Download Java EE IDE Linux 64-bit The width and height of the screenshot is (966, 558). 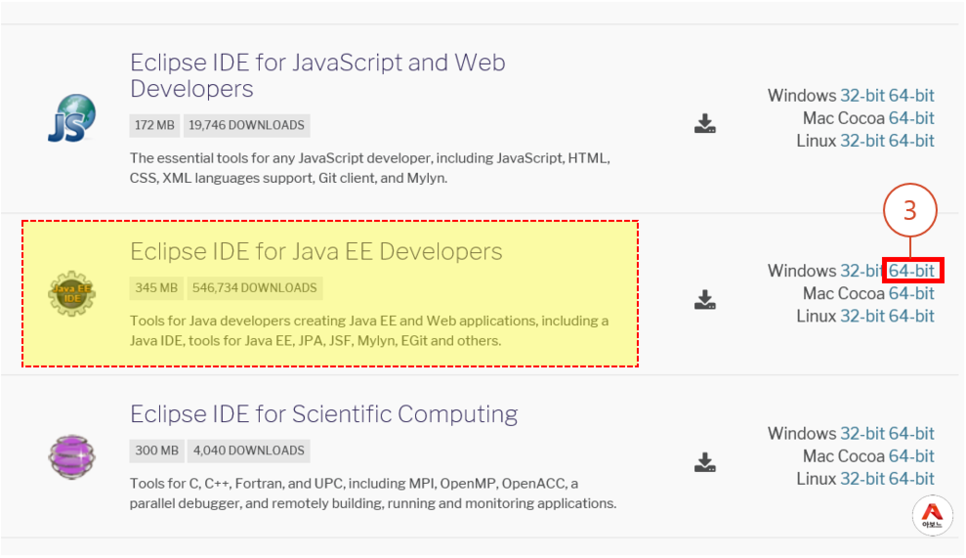(911, 317)
